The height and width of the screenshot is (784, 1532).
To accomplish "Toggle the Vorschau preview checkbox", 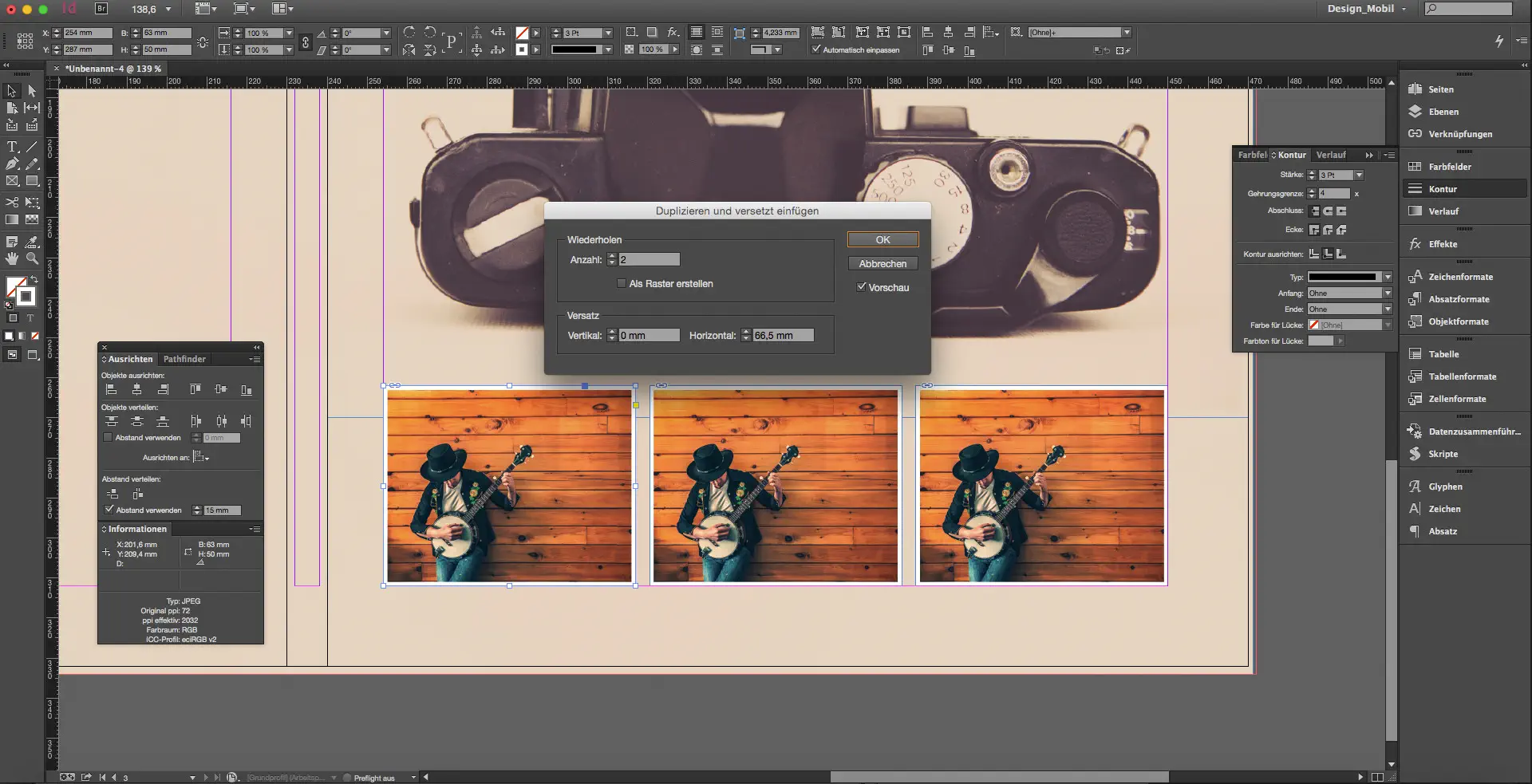I will 862,287.
